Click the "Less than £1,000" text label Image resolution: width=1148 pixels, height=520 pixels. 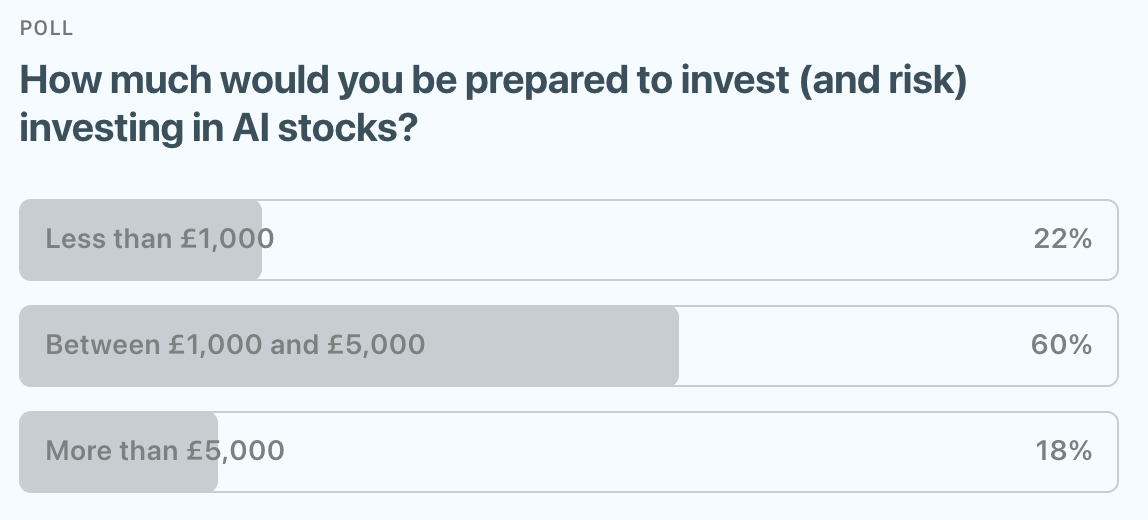[160, 240]
